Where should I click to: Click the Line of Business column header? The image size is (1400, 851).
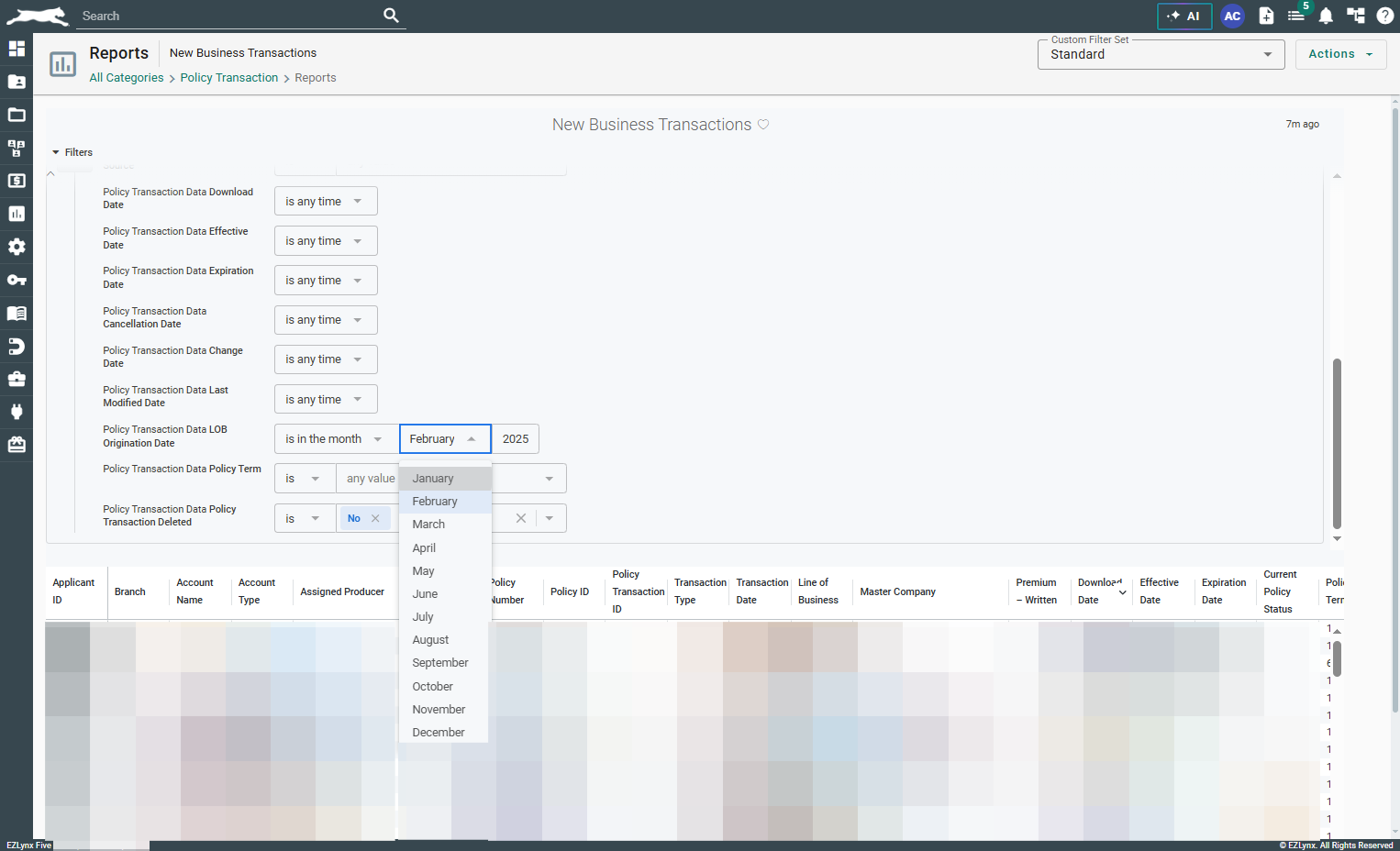pyautogui.click(x=818, y=591)
